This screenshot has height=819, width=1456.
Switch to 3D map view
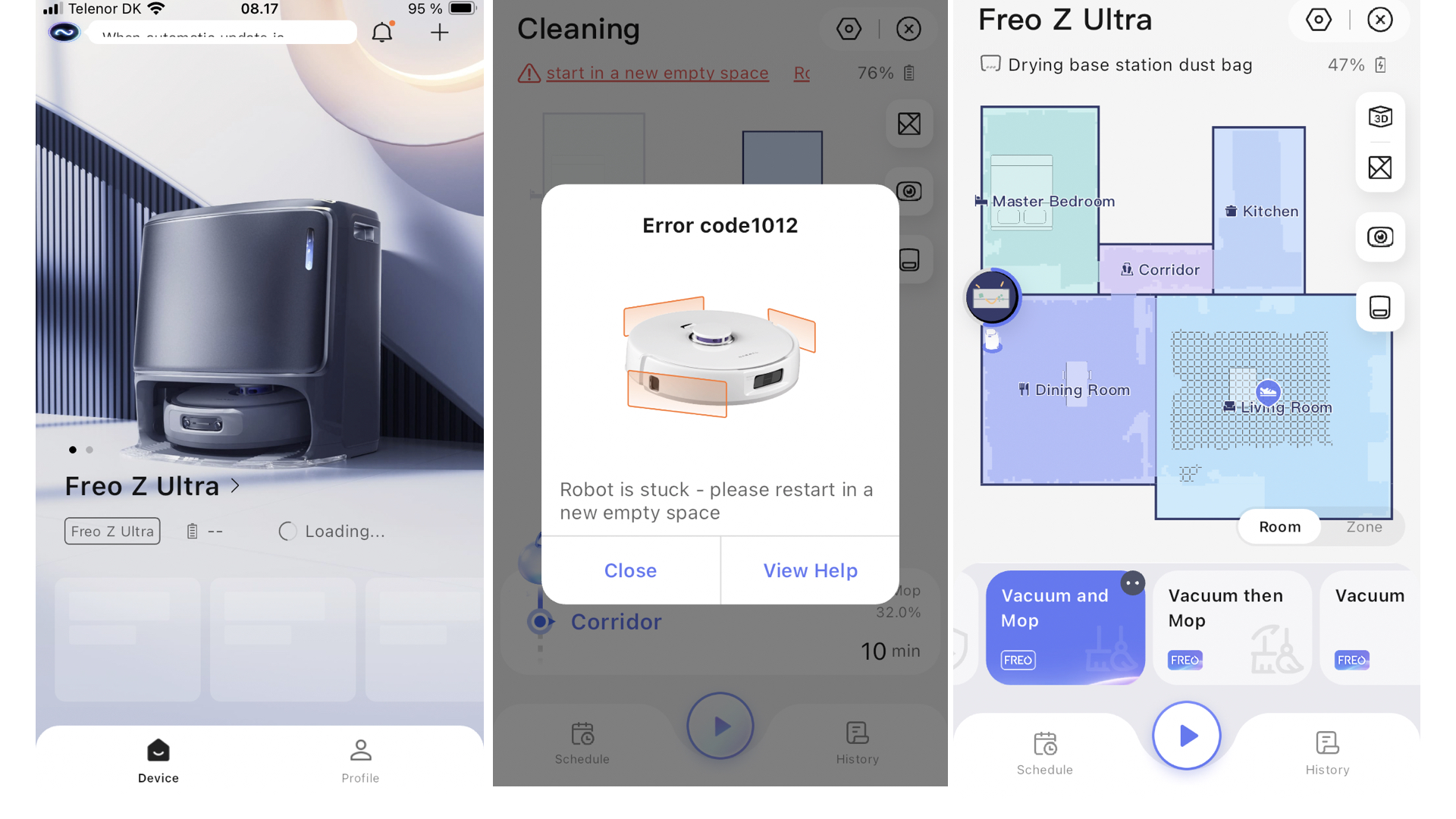click(1382, 117)
